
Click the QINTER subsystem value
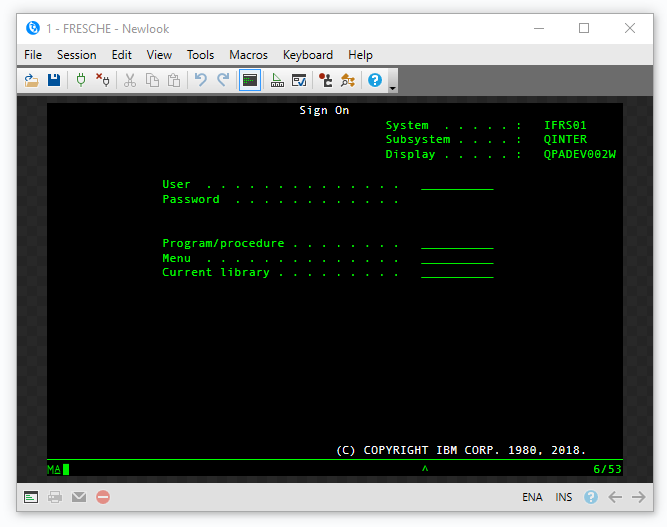coord(565,139)
